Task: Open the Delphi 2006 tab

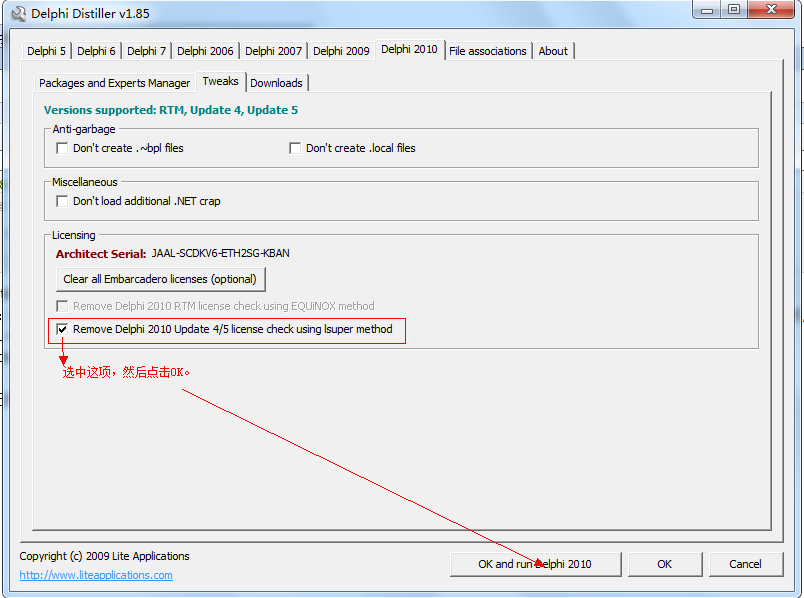Action: pyautogui.click(x=205, y=51)
